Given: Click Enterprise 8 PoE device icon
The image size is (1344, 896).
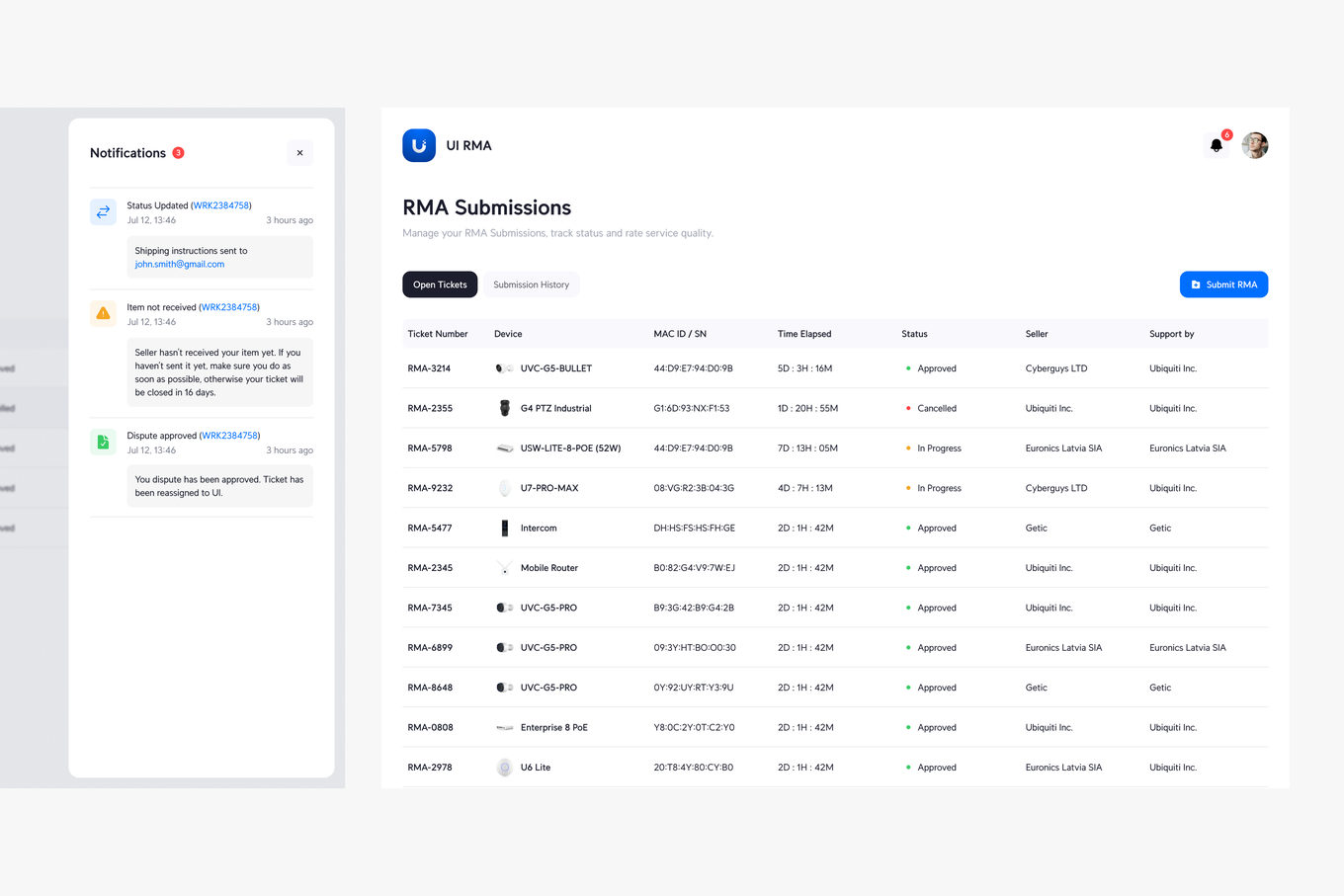Looking at the screenshot, I should (x=504, y=728).
